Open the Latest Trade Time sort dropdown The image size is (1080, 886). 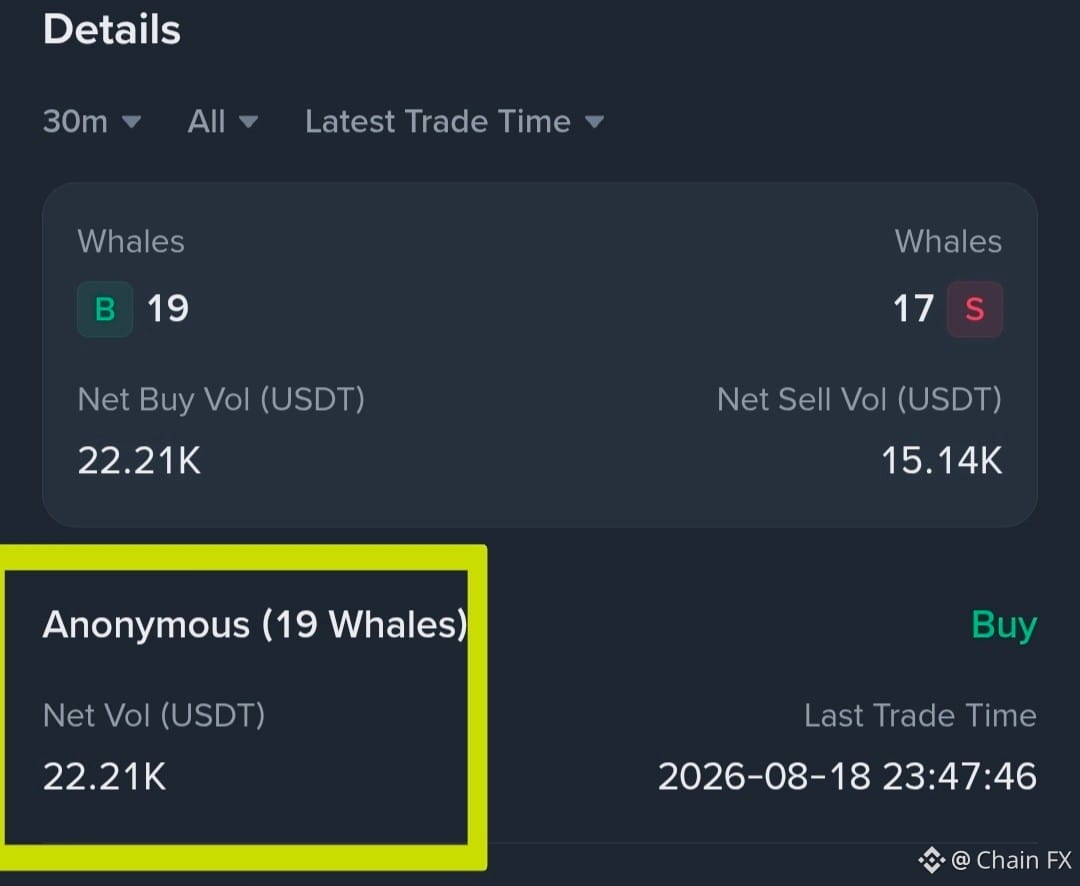(455, 122)
